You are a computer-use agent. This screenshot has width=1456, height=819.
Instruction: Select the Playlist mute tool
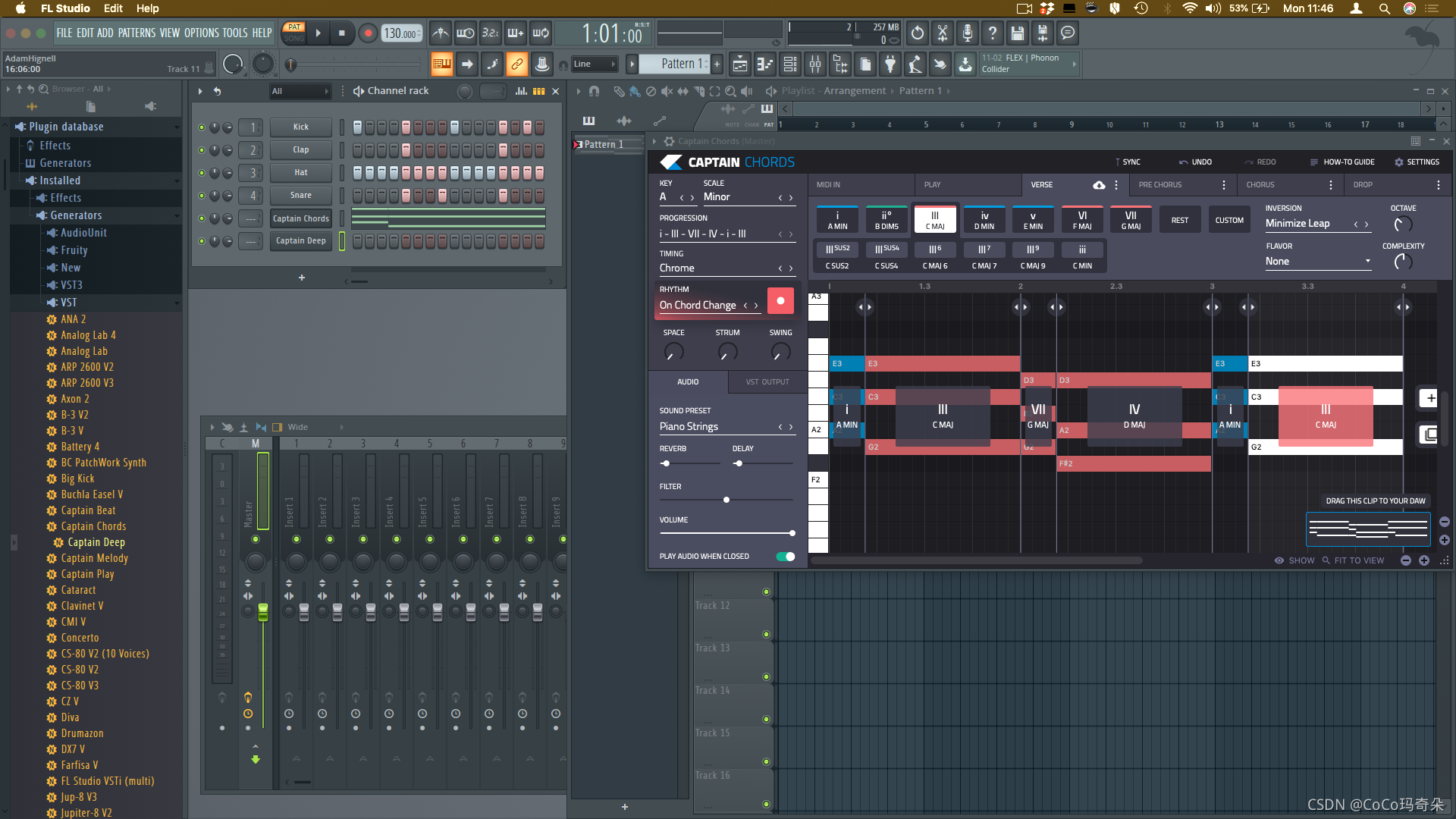(x=667, y=91)
